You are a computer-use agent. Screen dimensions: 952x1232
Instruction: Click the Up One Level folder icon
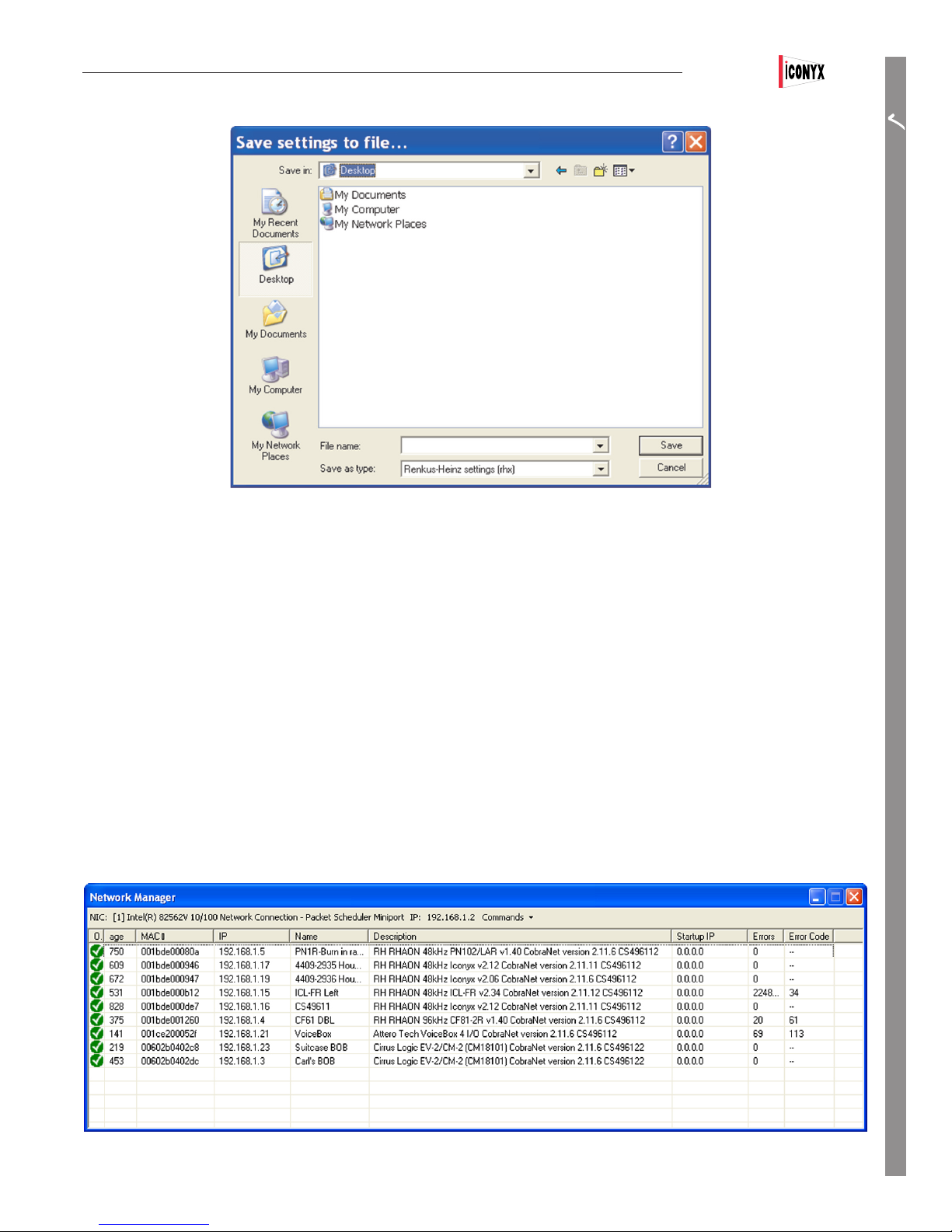point(581,170)
